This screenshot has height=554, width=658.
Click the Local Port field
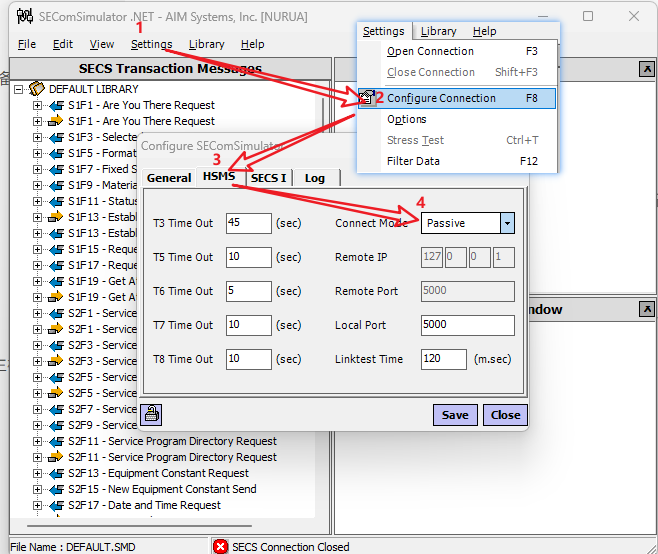467,325
